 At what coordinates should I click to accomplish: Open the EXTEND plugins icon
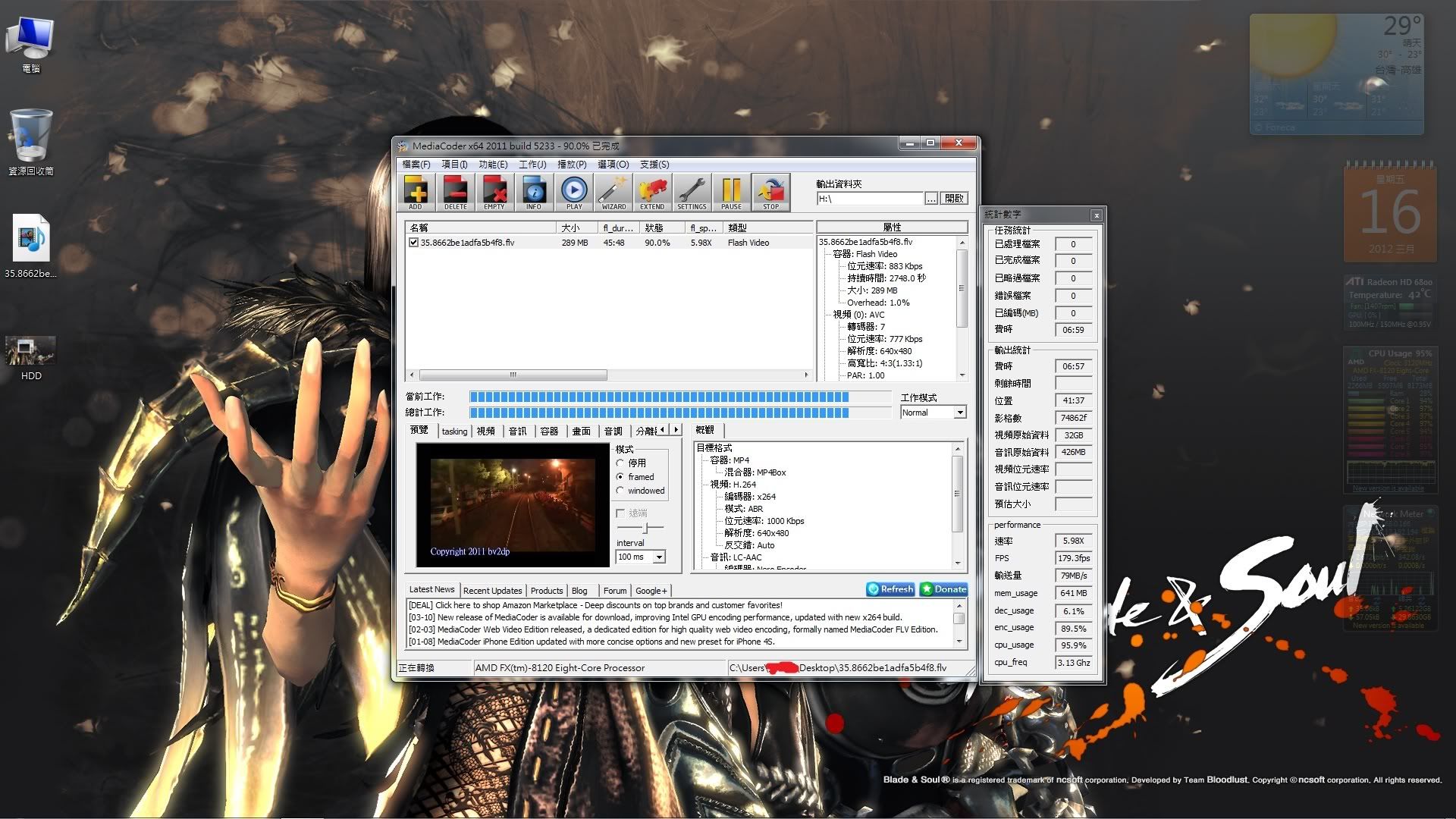(652, 192)
